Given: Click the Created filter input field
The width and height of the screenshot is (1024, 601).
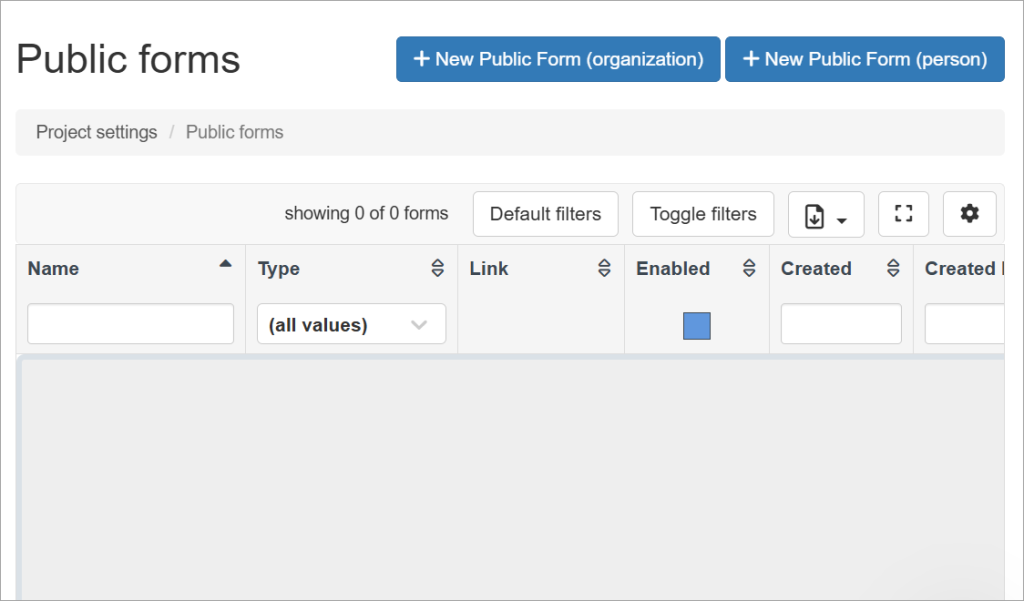Looking at the screenshot, I should 840,324.
